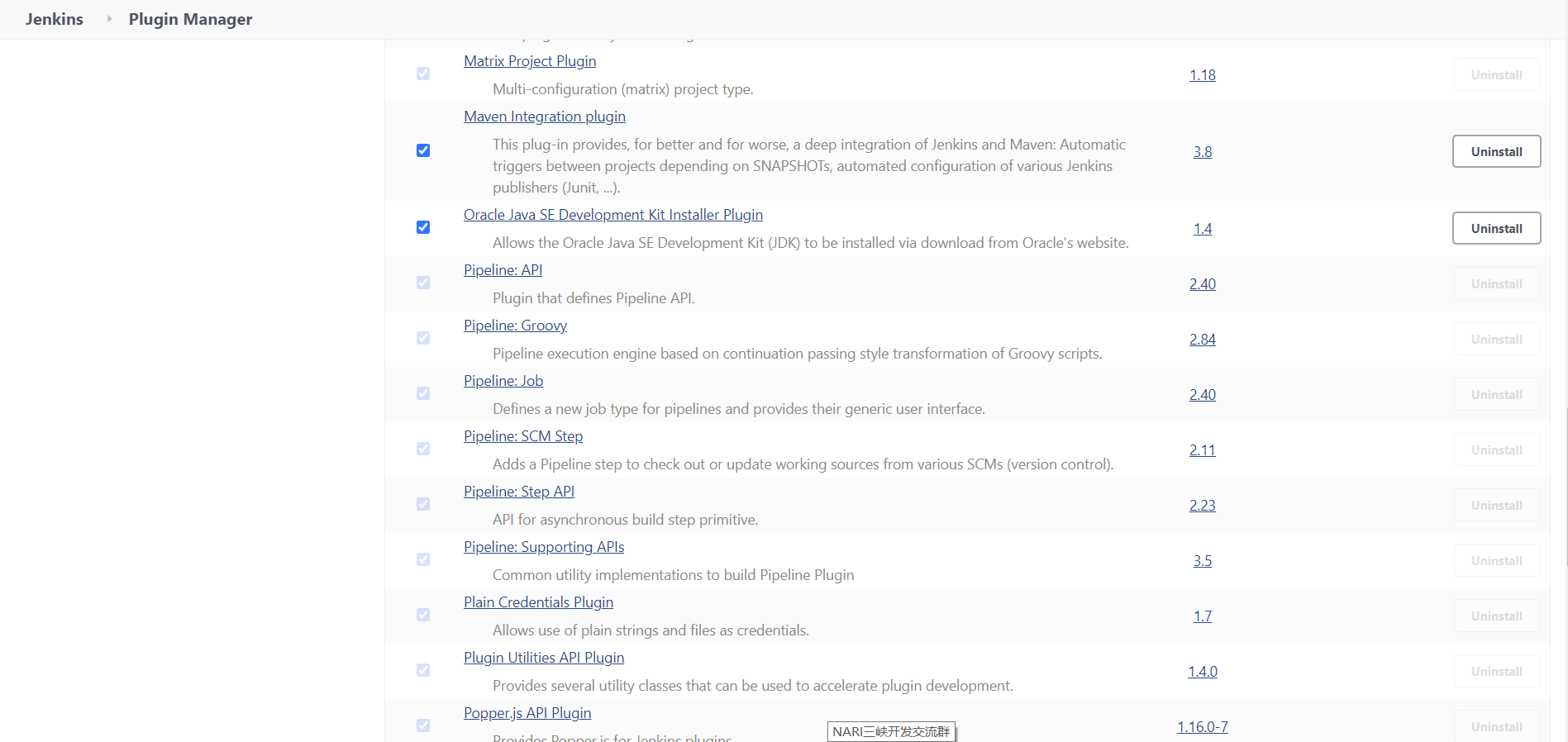Toggle the Pipeline: SCM Step checkbox

click(423, 449)
